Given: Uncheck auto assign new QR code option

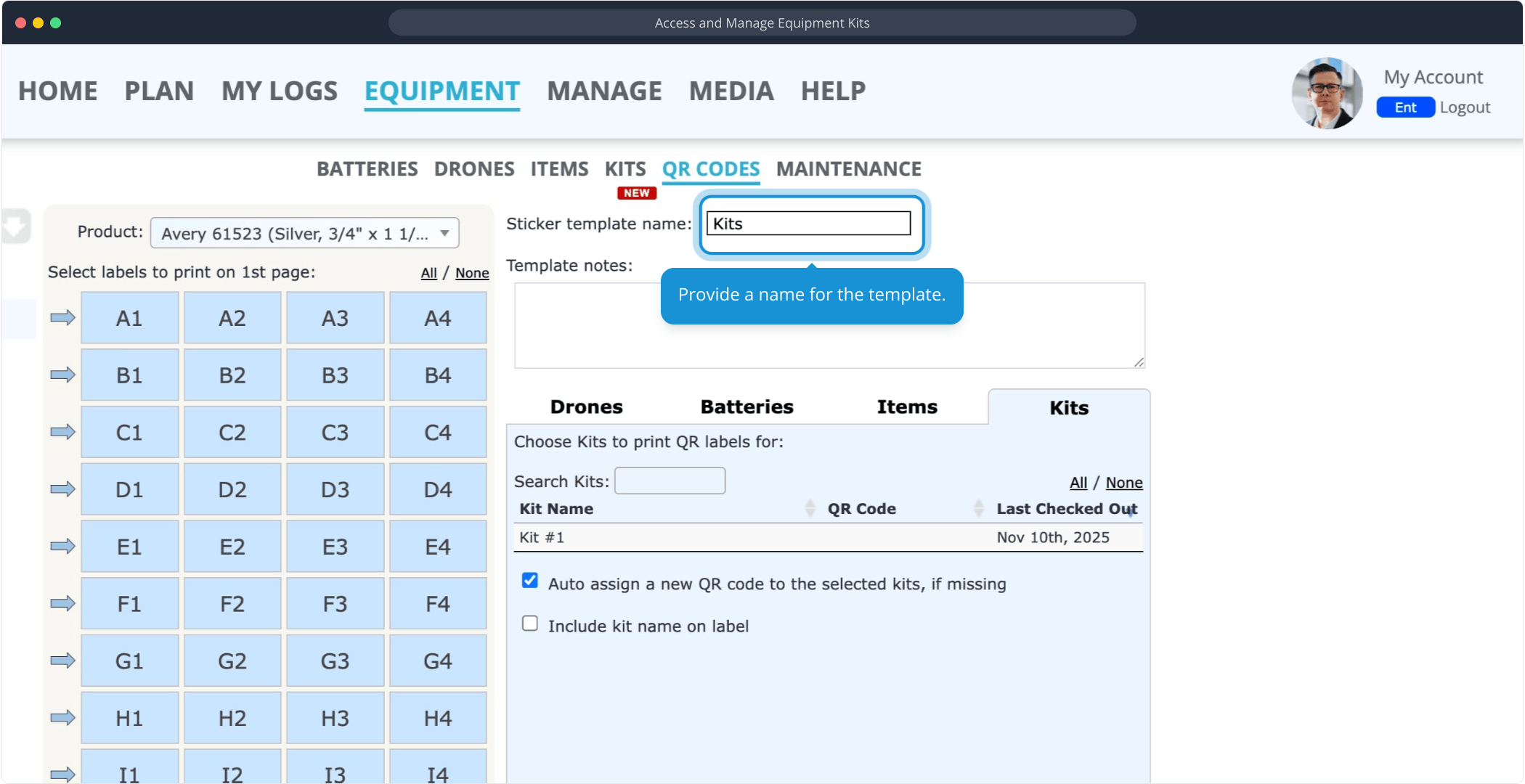Looking at the screenshot, I should click(x=530, y=581).
